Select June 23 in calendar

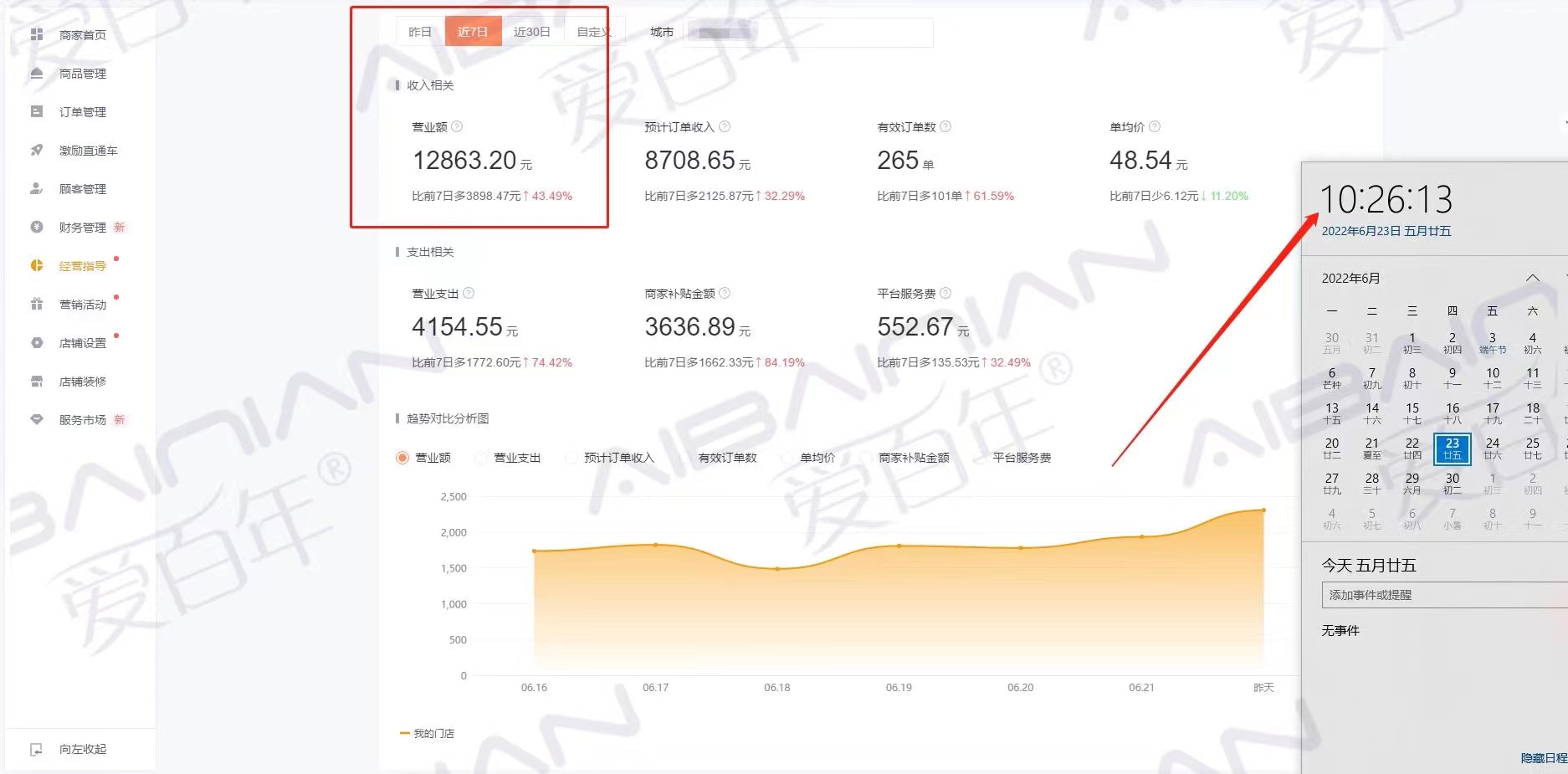1453,449
